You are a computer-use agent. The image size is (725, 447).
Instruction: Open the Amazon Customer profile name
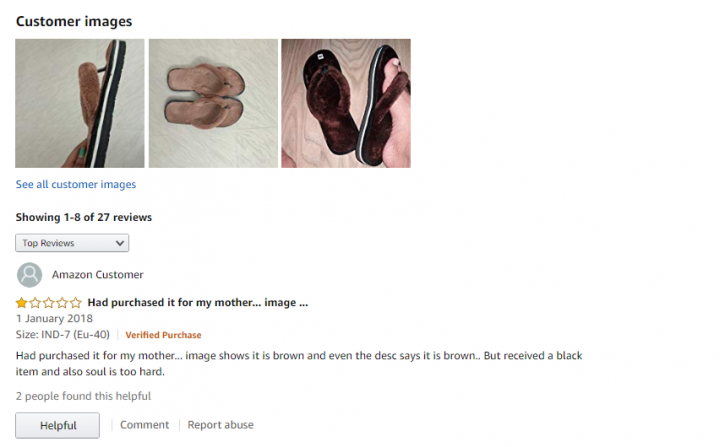[x=98, y=275]
